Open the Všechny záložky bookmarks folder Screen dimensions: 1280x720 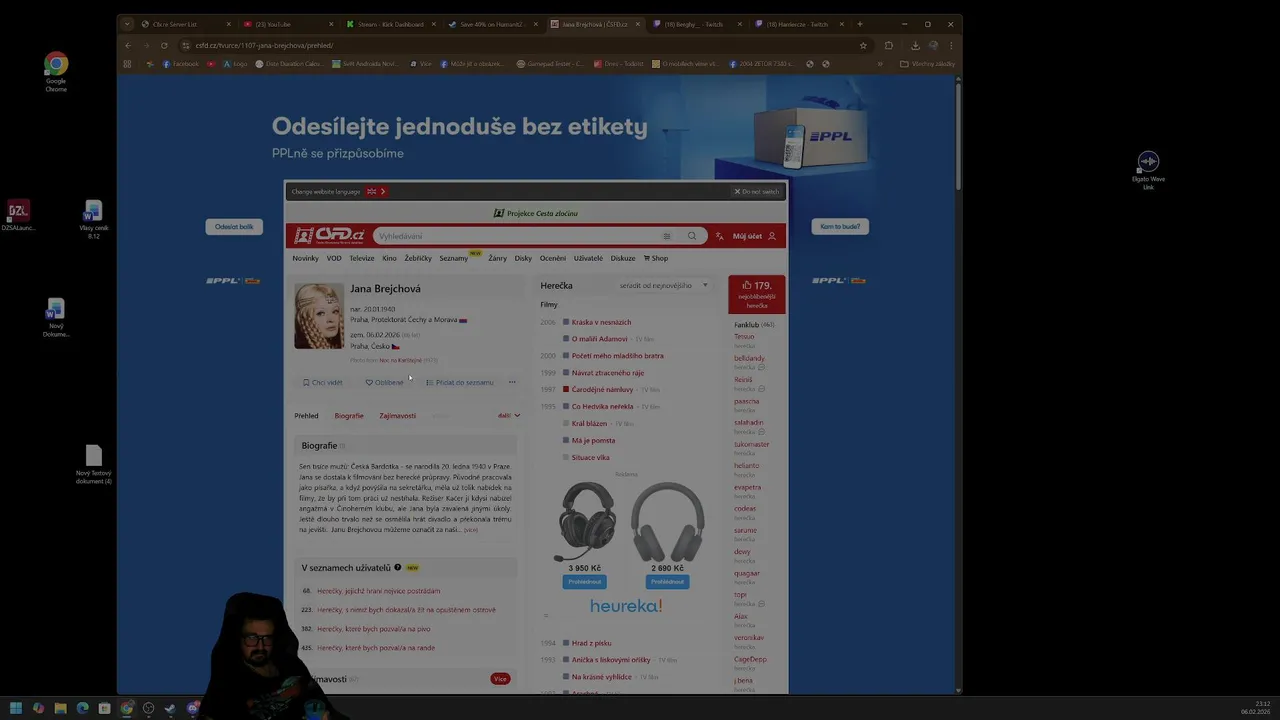tap(927, 64)
